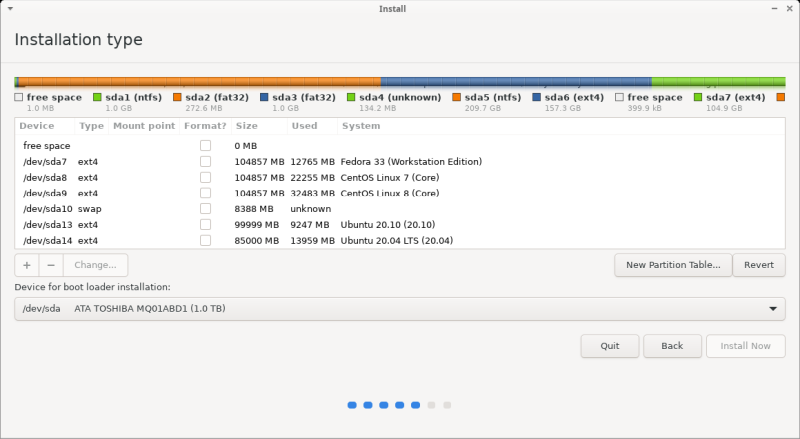The width and height of the screenshot is (800, 439).
Task: Click Fedora 33 (Workstation Edition) text
Action: 411,161
